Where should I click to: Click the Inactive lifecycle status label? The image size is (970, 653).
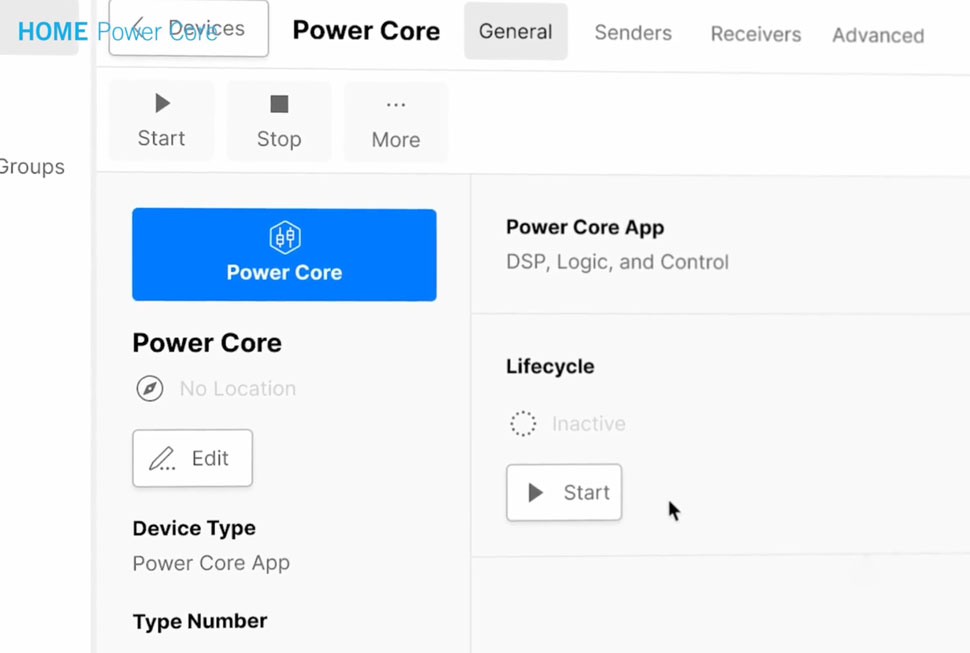click(588, 424)
